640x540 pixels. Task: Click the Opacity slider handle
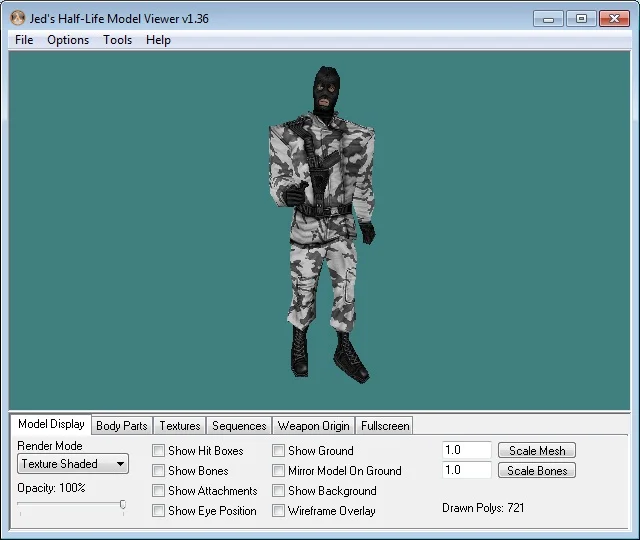[x=122, y=505]
